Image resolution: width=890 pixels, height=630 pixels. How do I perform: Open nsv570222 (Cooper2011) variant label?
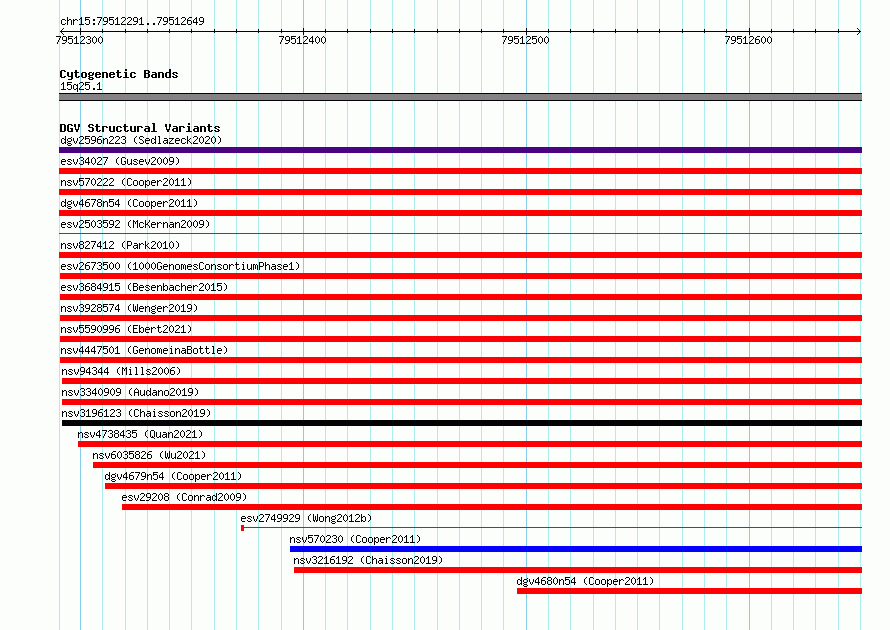(126, 182)
